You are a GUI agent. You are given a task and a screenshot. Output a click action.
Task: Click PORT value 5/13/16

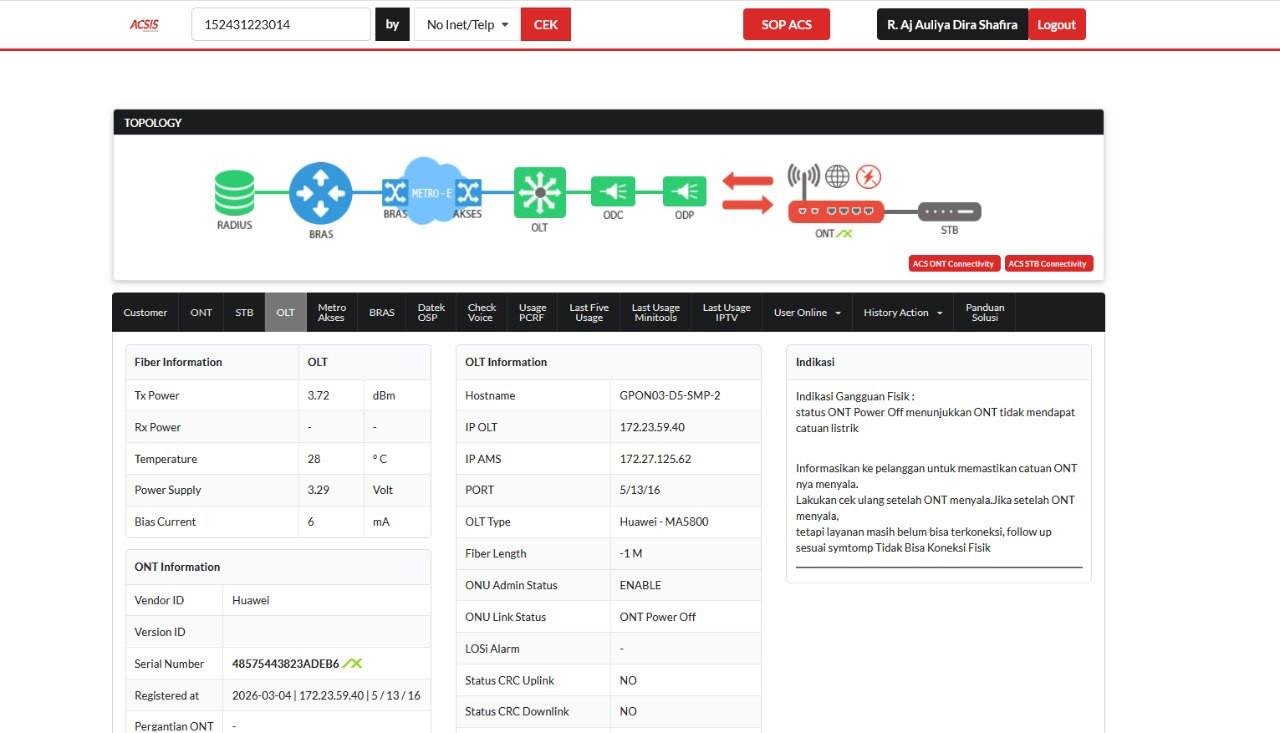coord(640,490)
